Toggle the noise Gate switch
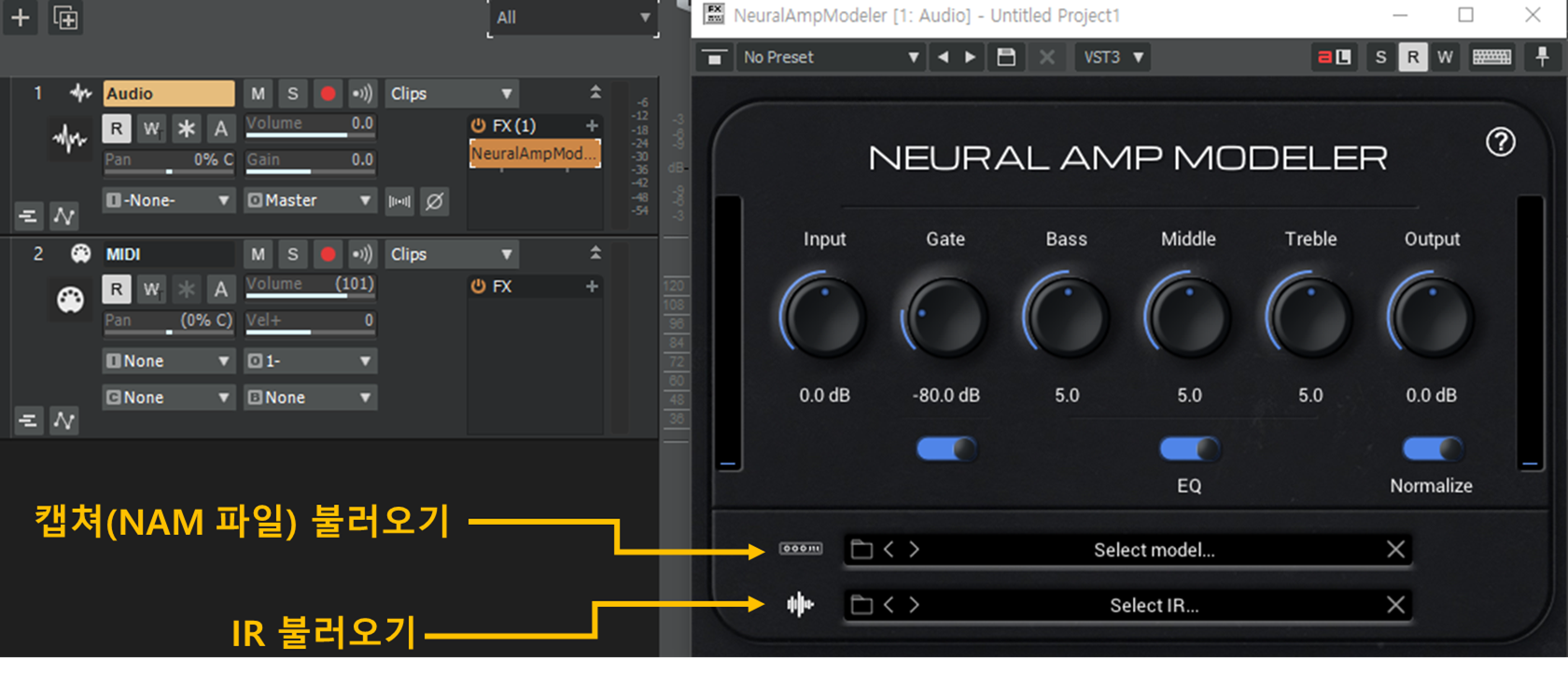 [x=946, y=449]
